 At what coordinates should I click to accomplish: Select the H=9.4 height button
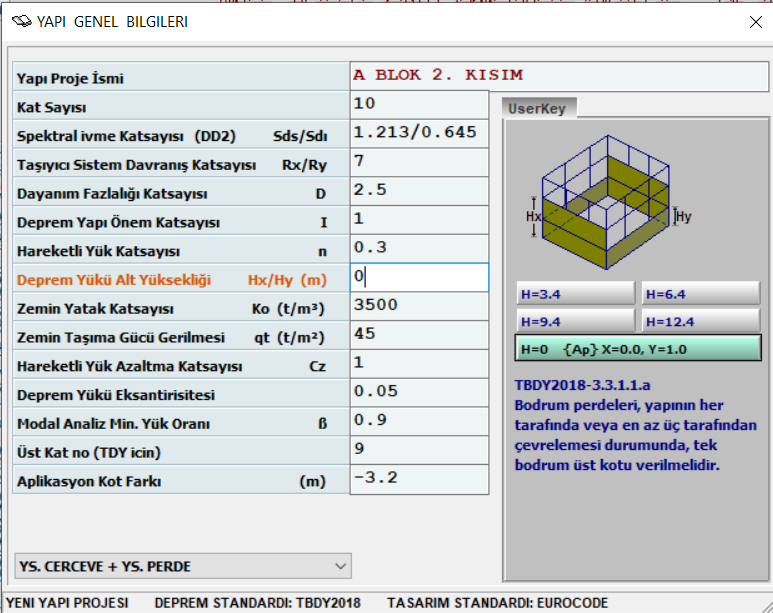click(575, 322)
